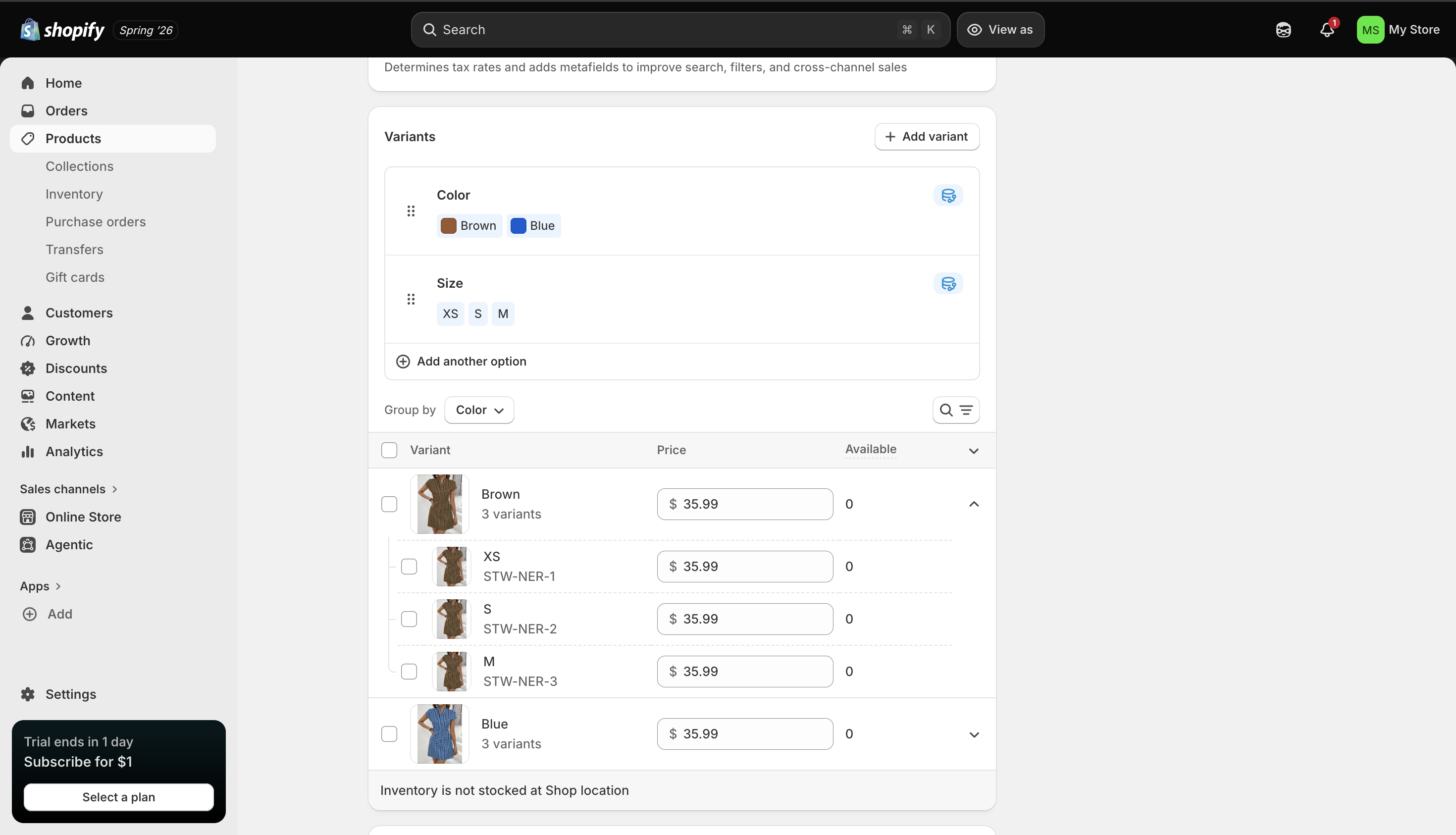
Task: Check the M STW-NER-3 variant checkbox
Action: tap(410, 672)
